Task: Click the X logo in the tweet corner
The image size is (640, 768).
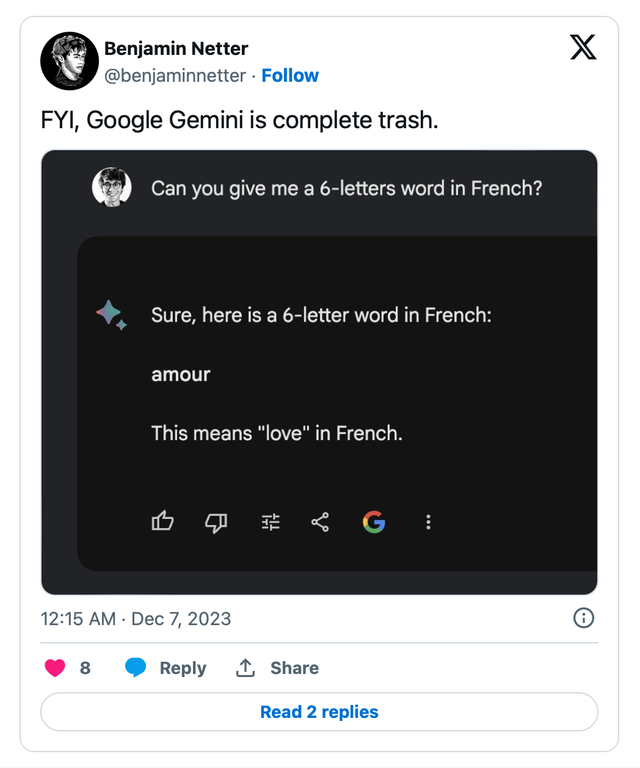Action: coord(583,47)
